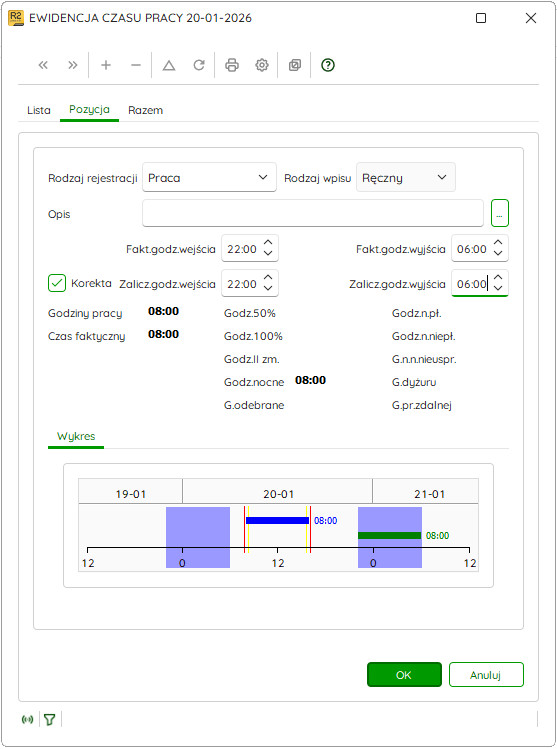The width and height of the screenshot is (557, 749).
Task: Go to next record with double-right arrows
Action: (73, 65)
